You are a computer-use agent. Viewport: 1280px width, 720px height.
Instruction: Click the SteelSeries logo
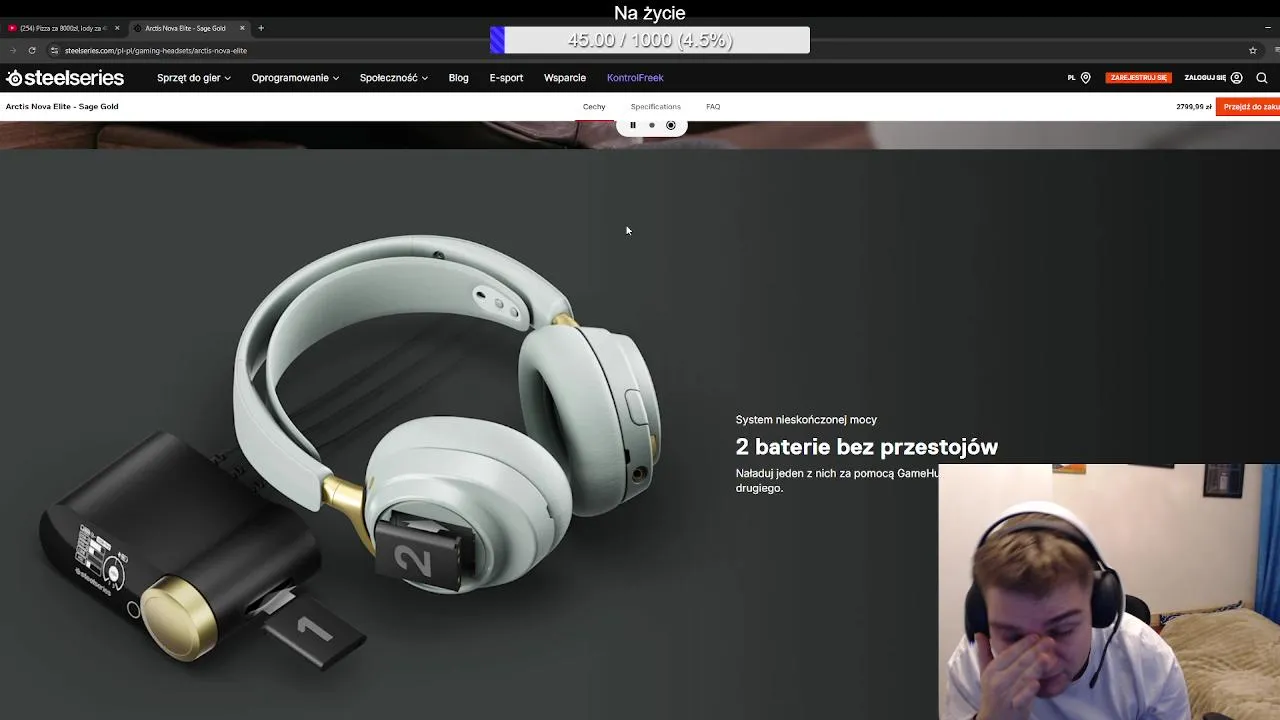coord(65,78)
